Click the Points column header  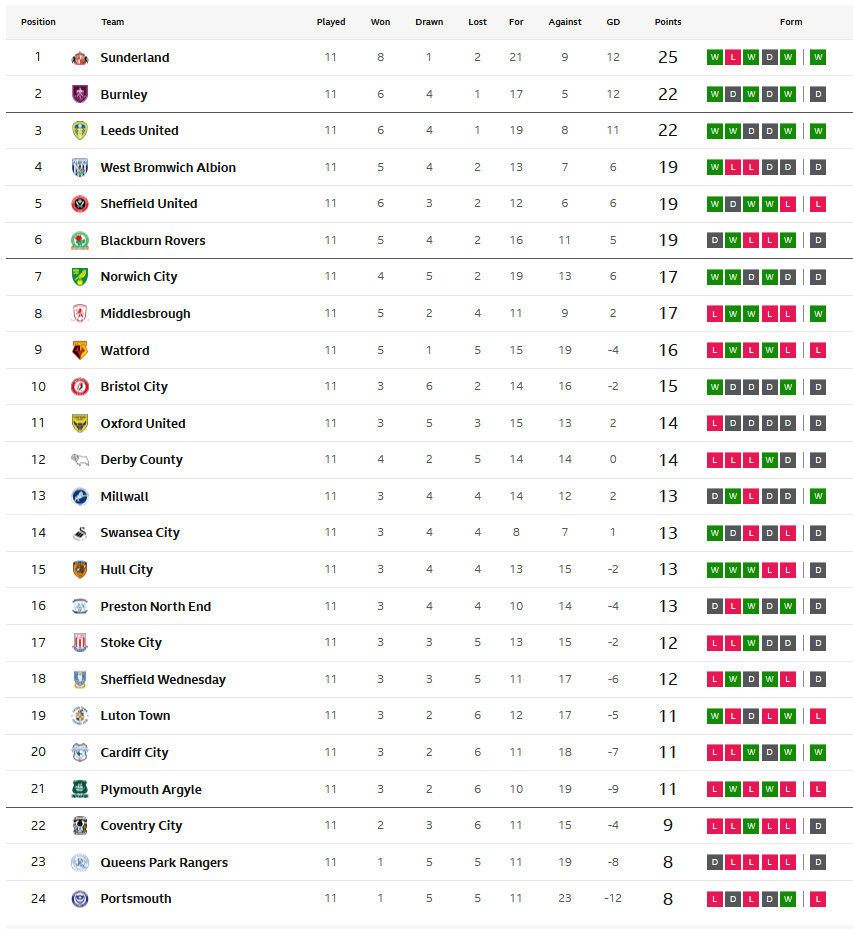[x=668, y=22]
